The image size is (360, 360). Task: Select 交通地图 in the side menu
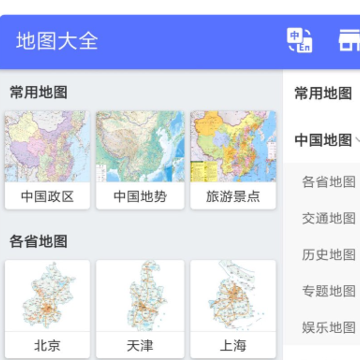point(329,218)
